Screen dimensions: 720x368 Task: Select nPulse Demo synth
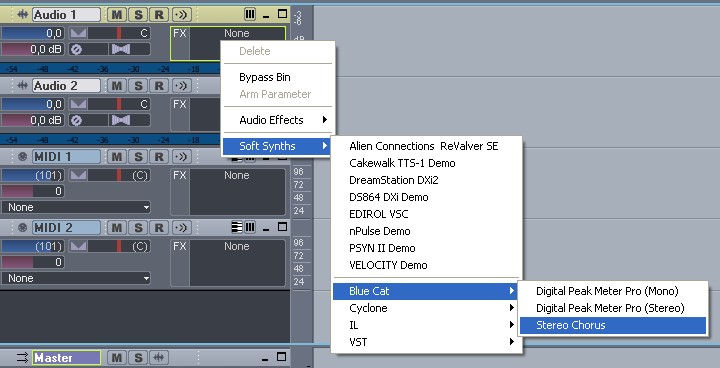426,231
